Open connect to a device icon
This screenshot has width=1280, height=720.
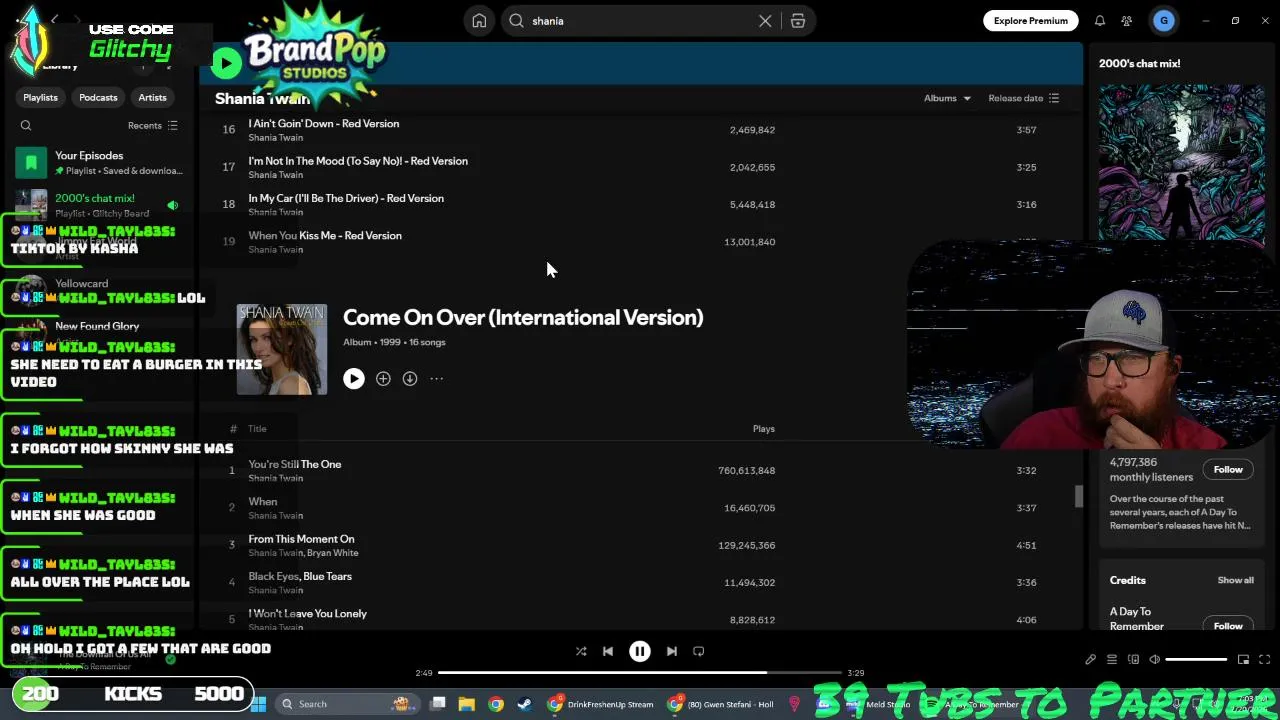tap(1133, 660)
